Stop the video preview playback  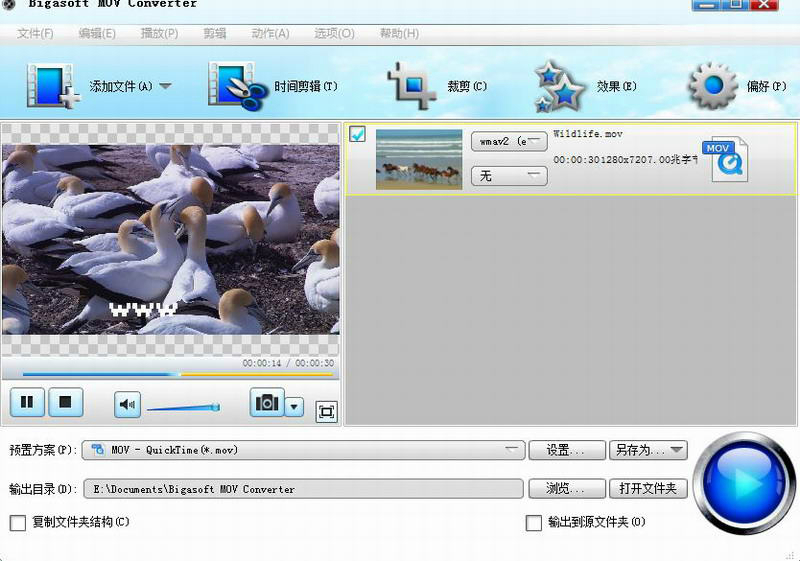[65, 402]
